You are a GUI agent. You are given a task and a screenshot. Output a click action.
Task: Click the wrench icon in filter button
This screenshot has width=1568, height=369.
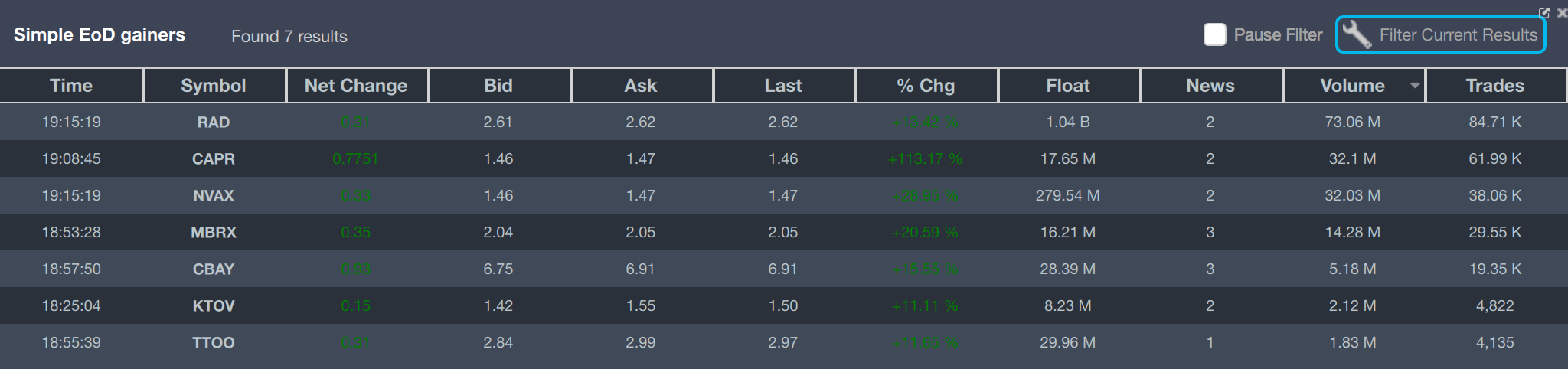(x=1357, y=35)
